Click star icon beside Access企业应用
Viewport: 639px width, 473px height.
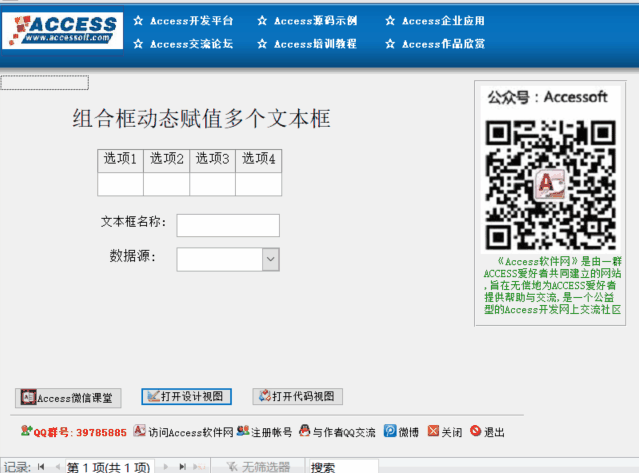pyautogui.click(x=390, y=20)
